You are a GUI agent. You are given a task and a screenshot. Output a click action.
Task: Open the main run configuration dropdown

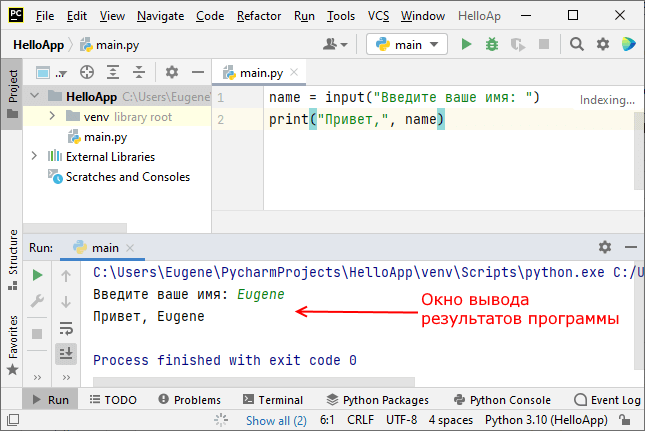click(x=407, y=44)
